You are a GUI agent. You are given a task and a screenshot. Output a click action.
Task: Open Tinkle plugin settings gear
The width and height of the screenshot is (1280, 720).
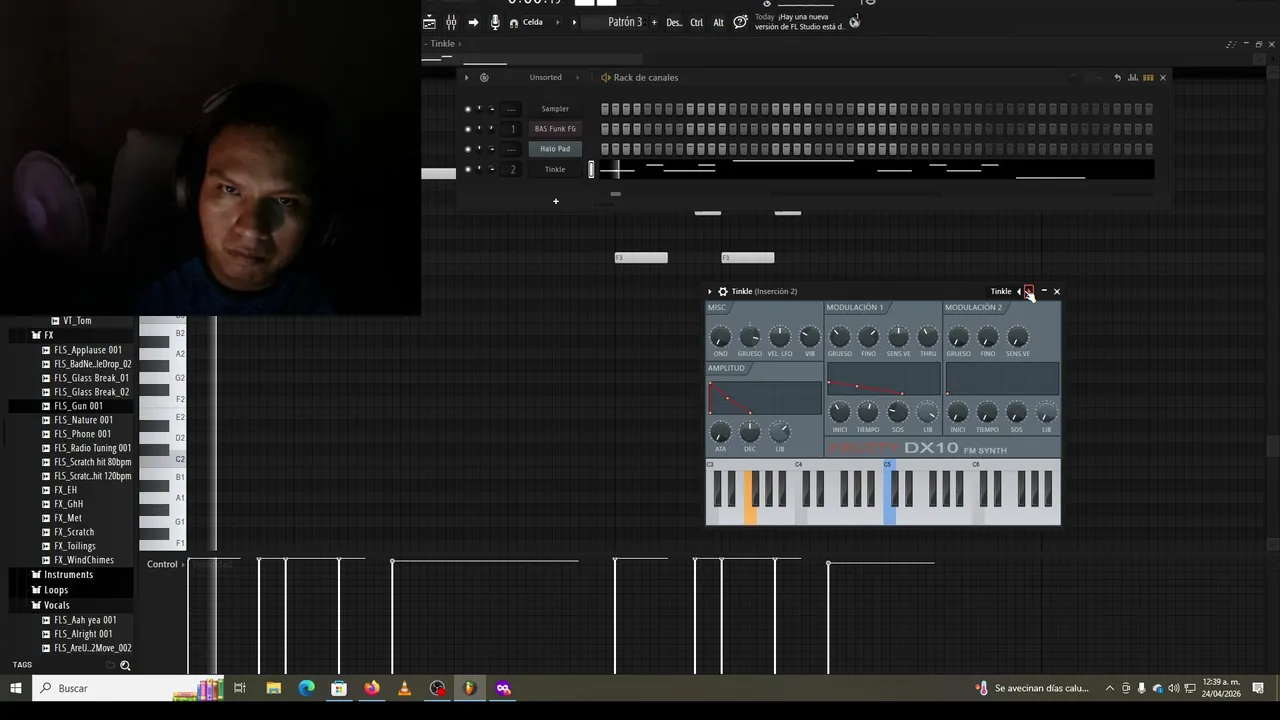click(723, 292)
